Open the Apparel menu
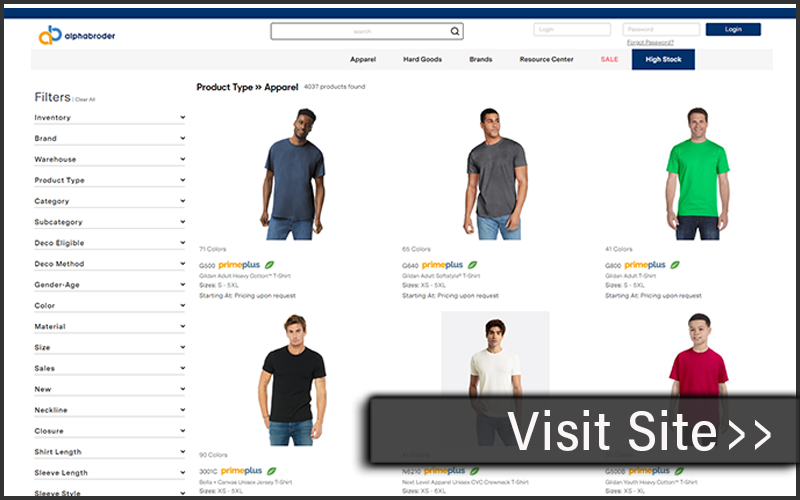The image size is (800, 500). pos(363,60)
